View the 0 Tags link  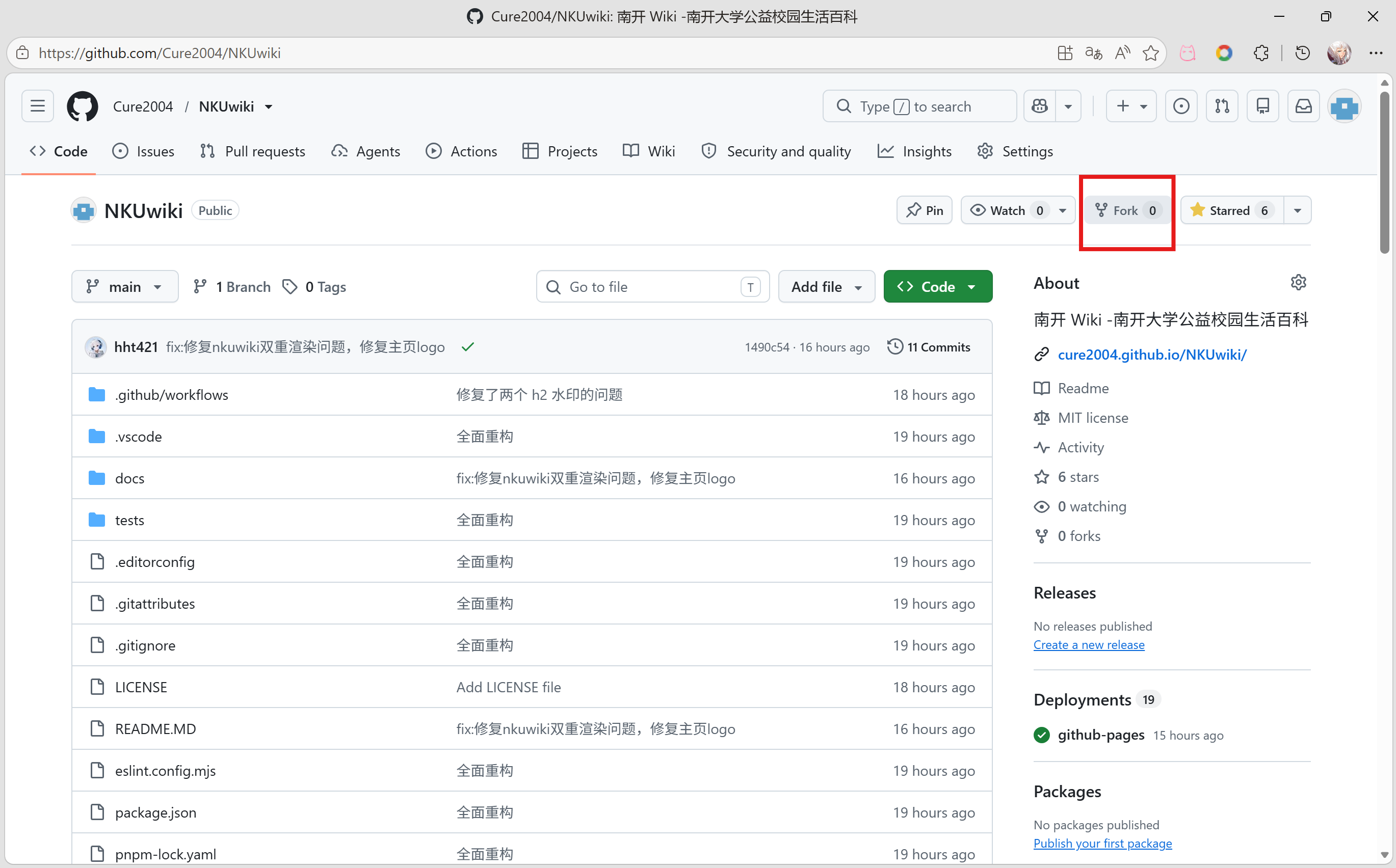(314, 286)
